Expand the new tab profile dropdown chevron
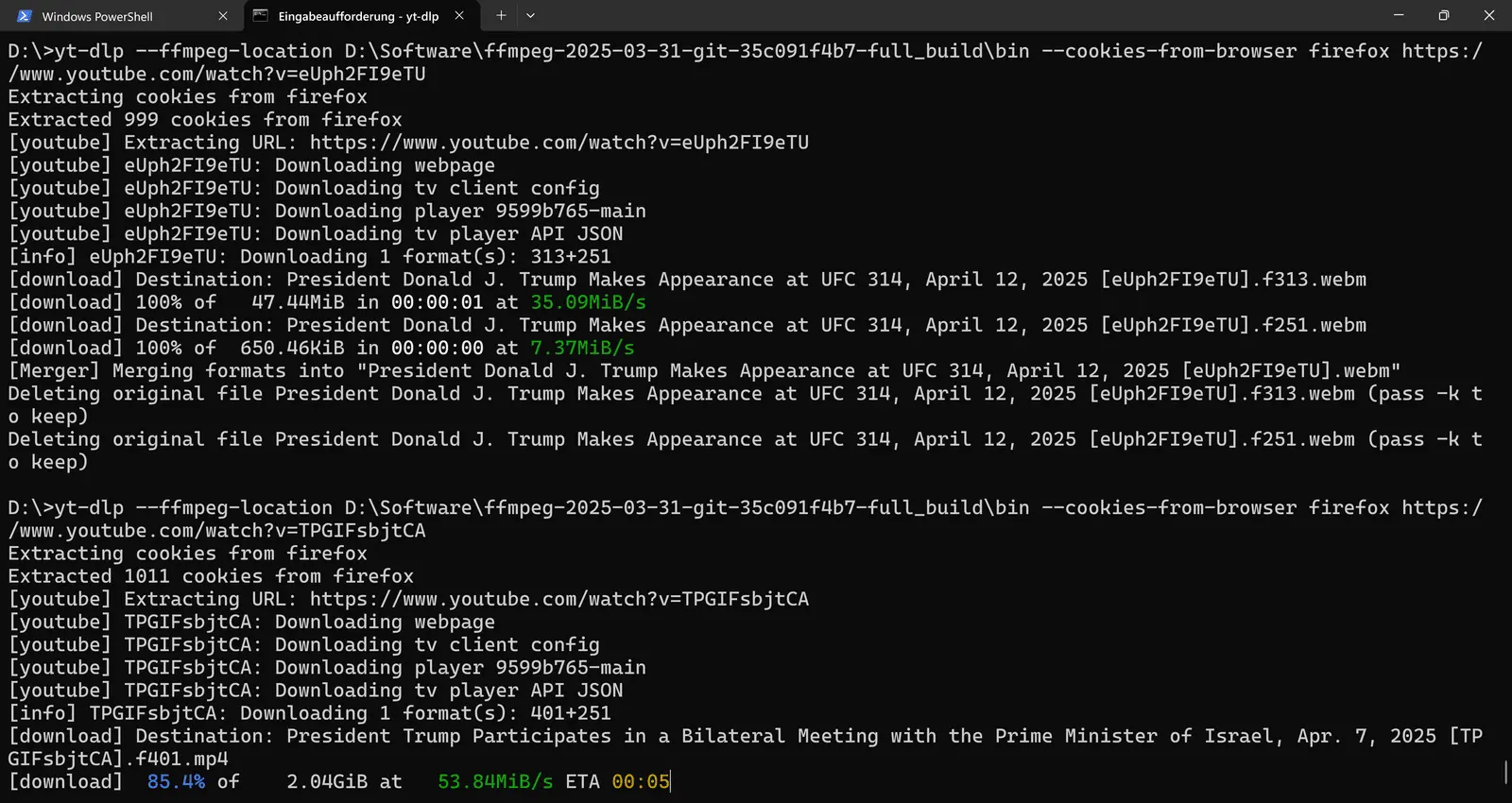This screenshot has height=803, width=1512. coord(530,15)
